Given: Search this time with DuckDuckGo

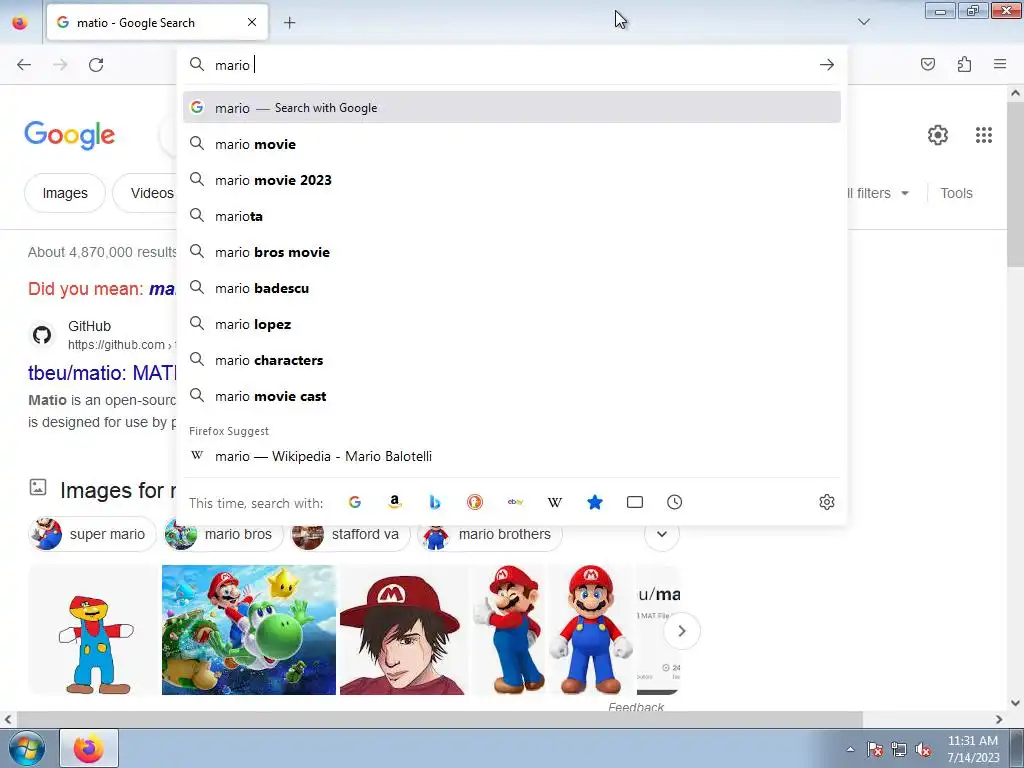Looking at the screenshot, I should 475,502.
